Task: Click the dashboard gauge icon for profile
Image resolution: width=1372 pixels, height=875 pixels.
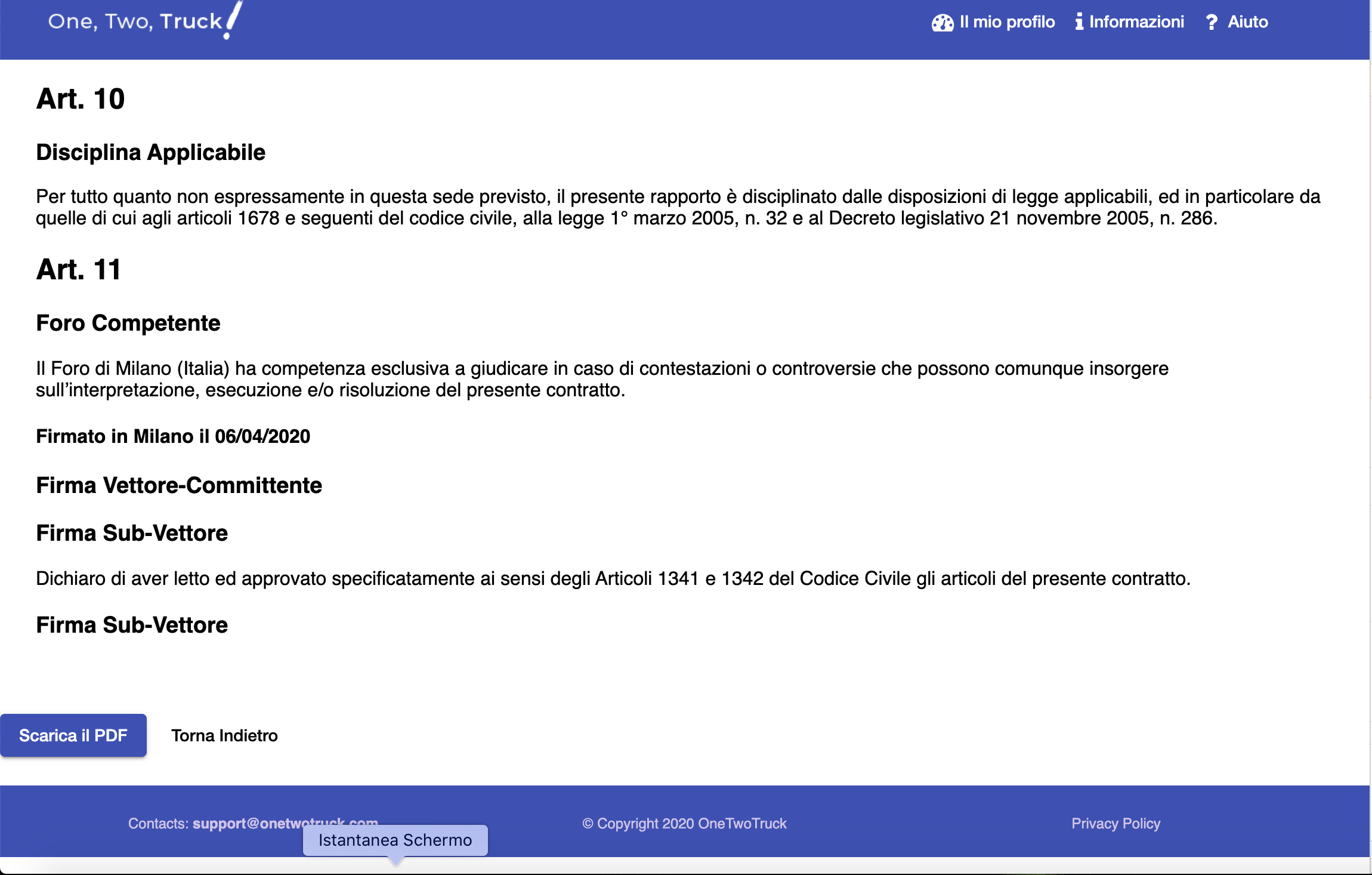Action: [943, 23]
